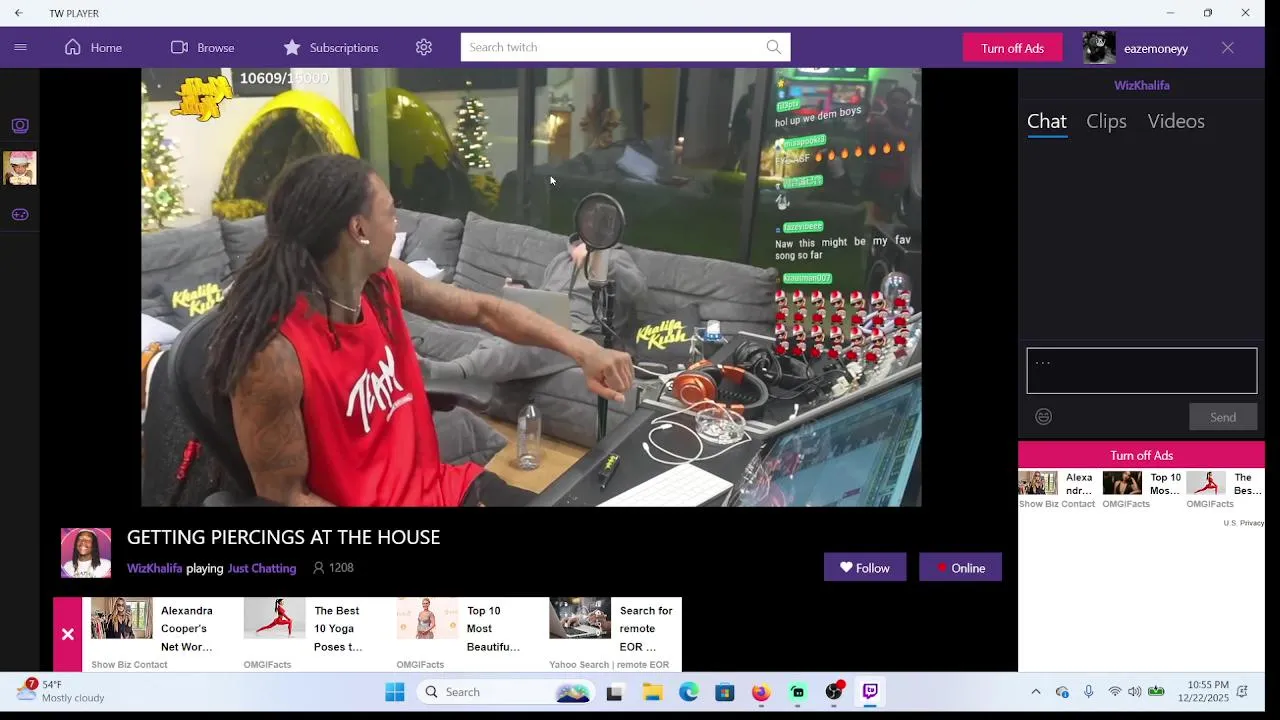Viewport: 1280px width, 720px height.
Task: Click the 1208 viewer count
Action: [x=333, y=568]
